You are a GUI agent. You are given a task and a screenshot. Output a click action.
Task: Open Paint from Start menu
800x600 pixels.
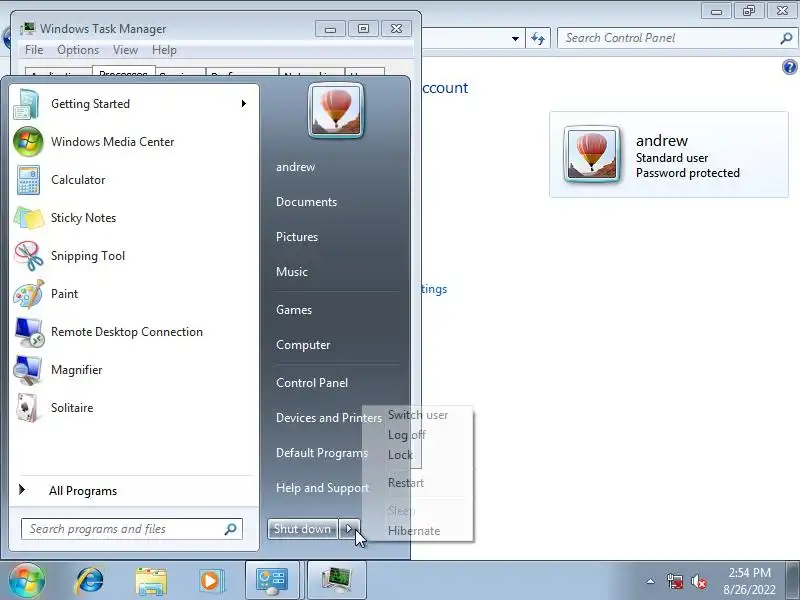pos(134,294)
